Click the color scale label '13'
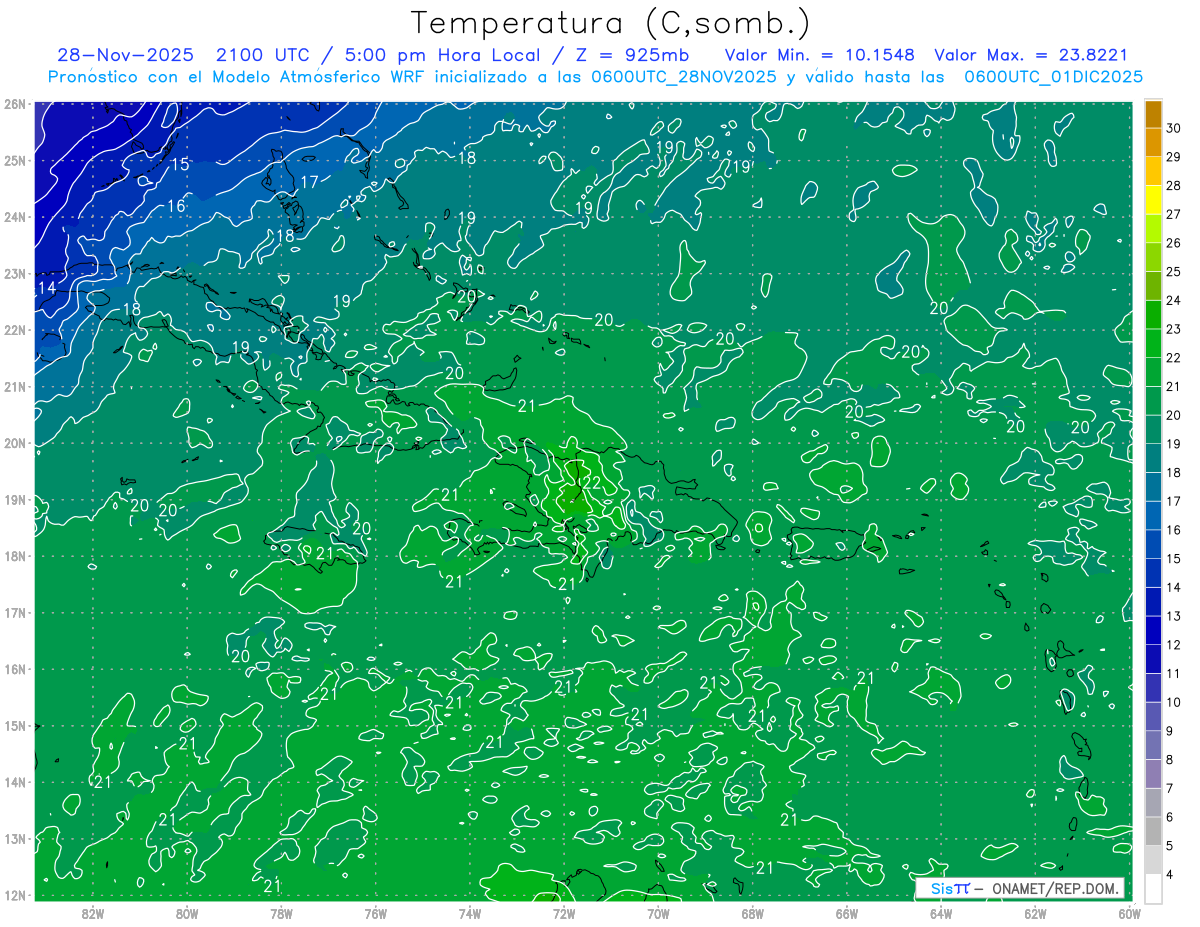The width and height of the screenshot is (1200, 927). click(x=1174, y=616)
